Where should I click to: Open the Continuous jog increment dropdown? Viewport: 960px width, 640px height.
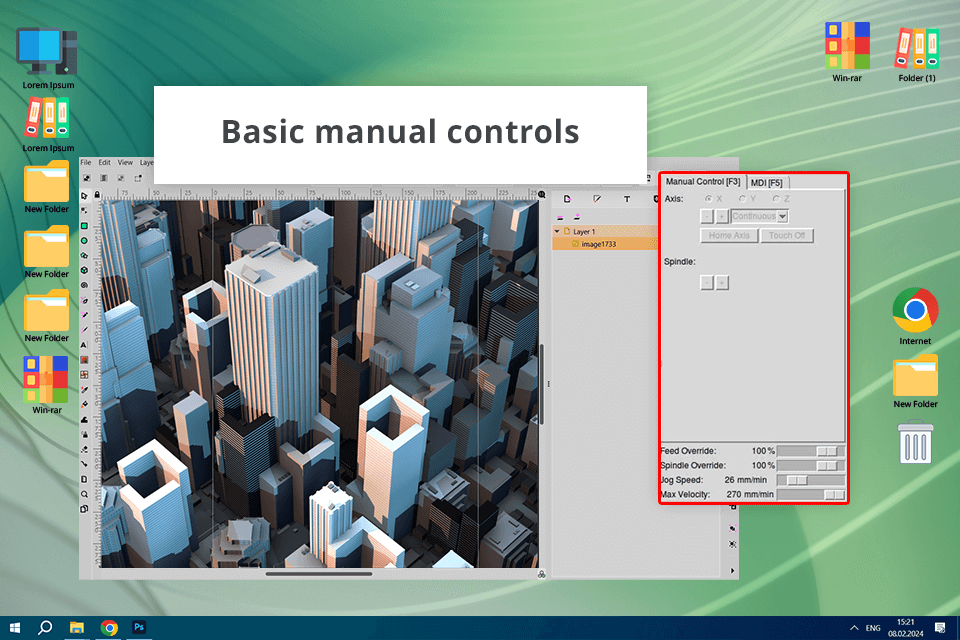760,216
